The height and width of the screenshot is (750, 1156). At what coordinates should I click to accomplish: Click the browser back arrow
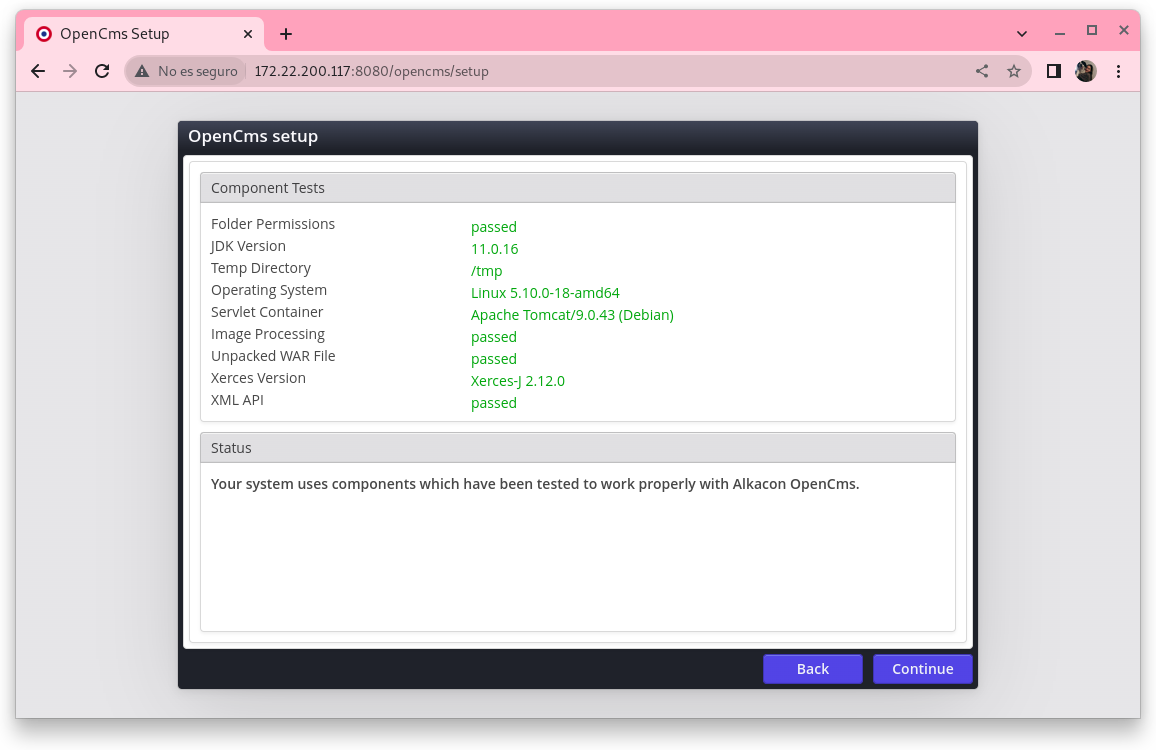(x=38, y=71)
